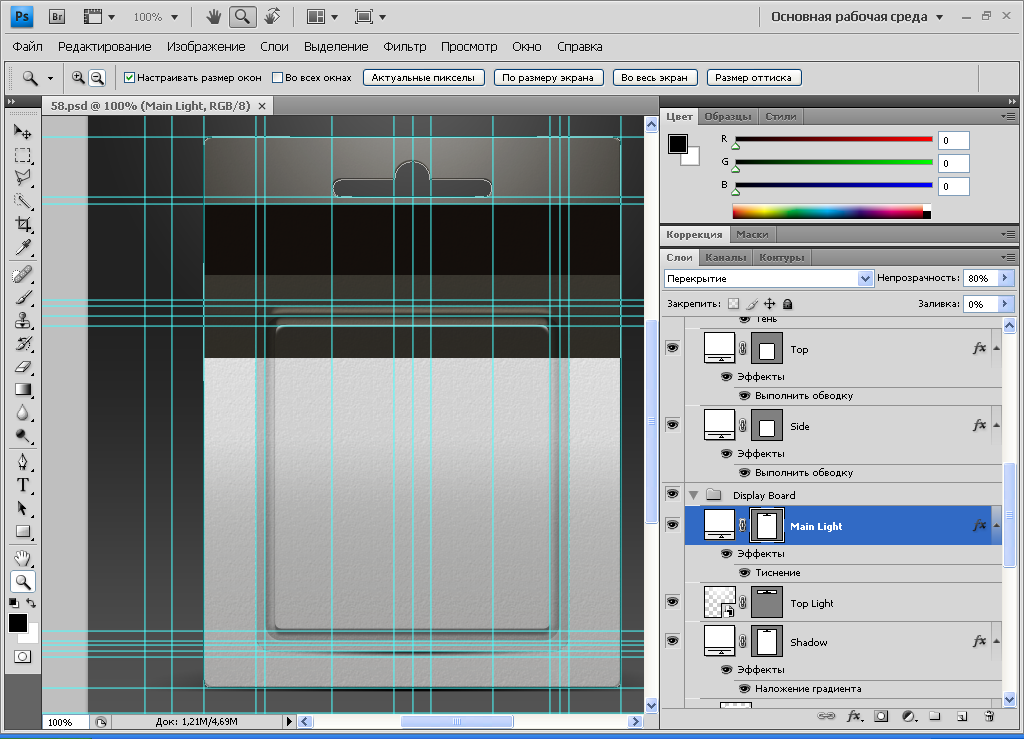This screenshot has width=1024, height=739.
Task: Open zoom level dropdown in top bar
Action: coord(174,17)
